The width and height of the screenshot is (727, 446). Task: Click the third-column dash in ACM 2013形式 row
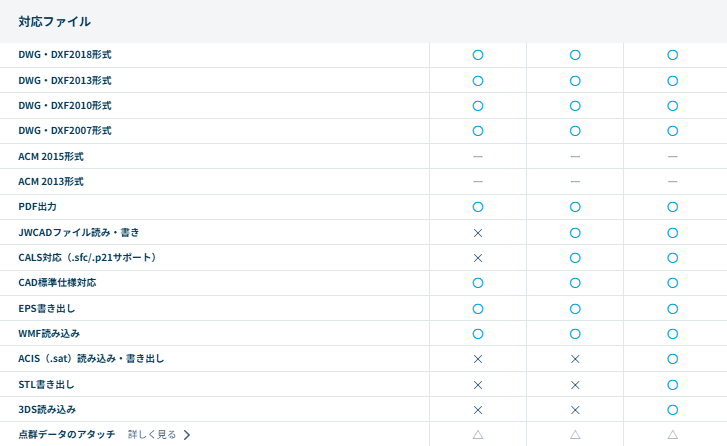[x=673, y=182]
